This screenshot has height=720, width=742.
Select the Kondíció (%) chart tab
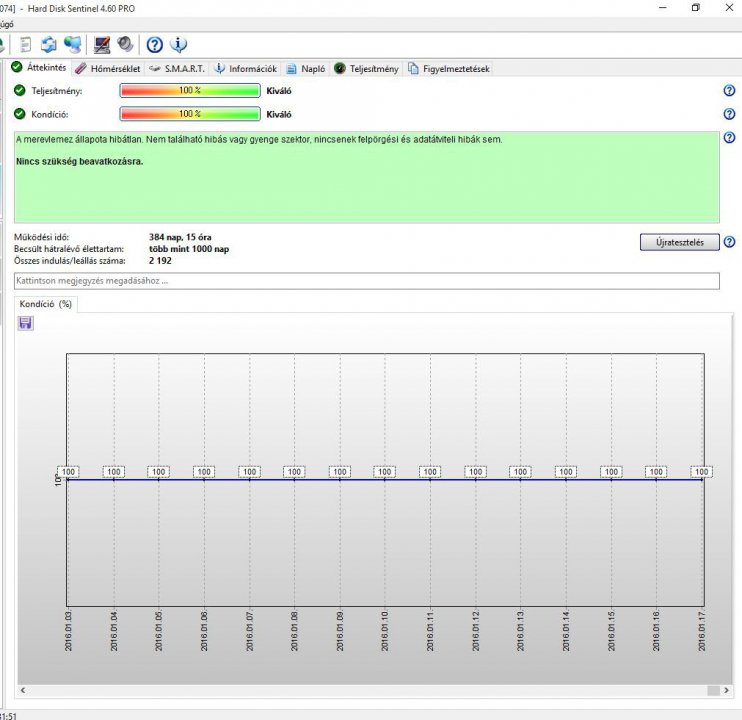click(45, 304)
